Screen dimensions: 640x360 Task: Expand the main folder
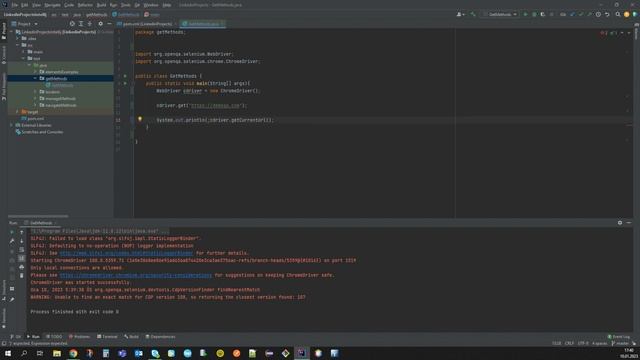pos(24,52)
